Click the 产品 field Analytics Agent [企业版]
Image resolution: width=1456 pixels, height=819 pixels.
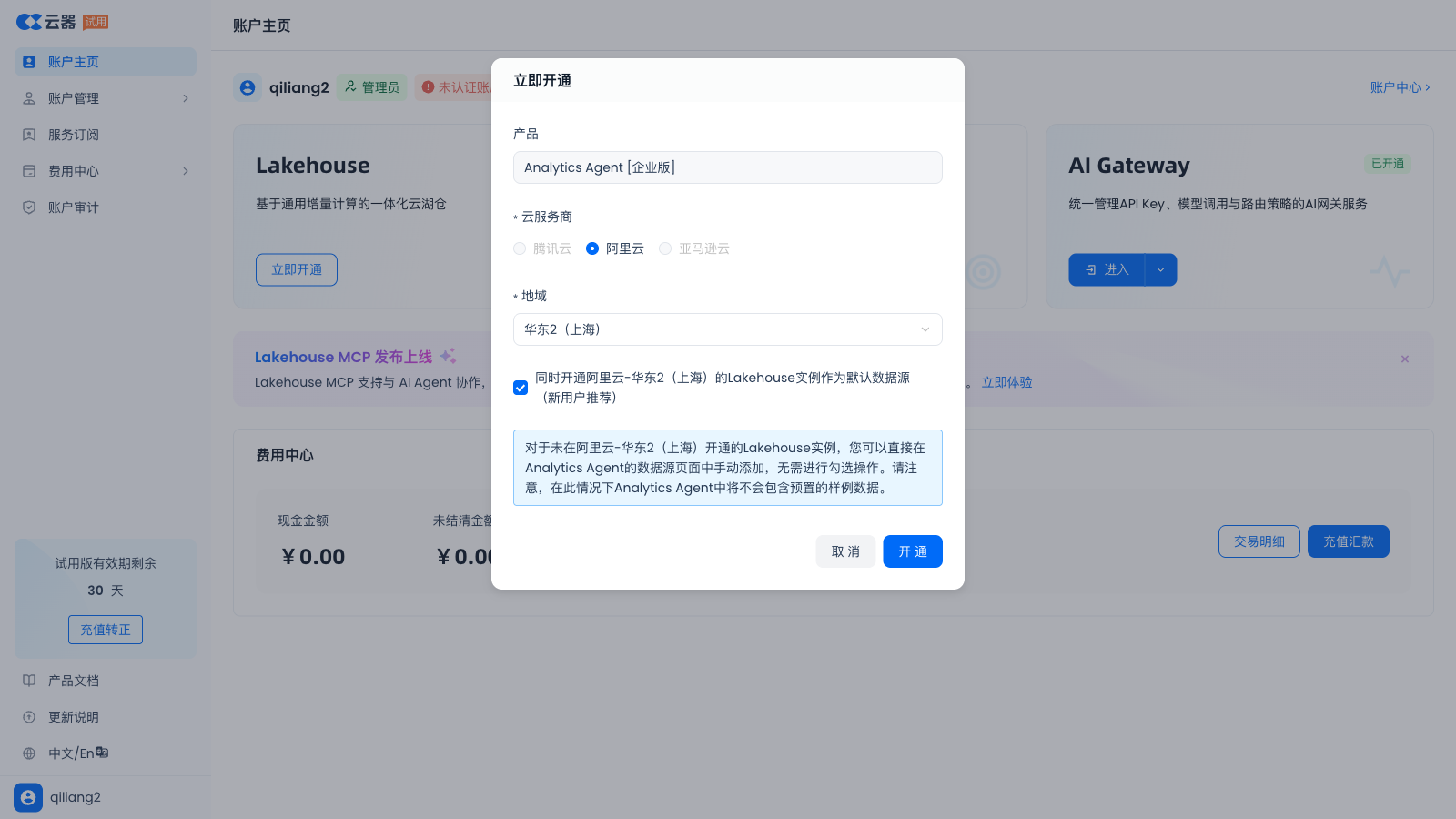[x=728, y=167]
